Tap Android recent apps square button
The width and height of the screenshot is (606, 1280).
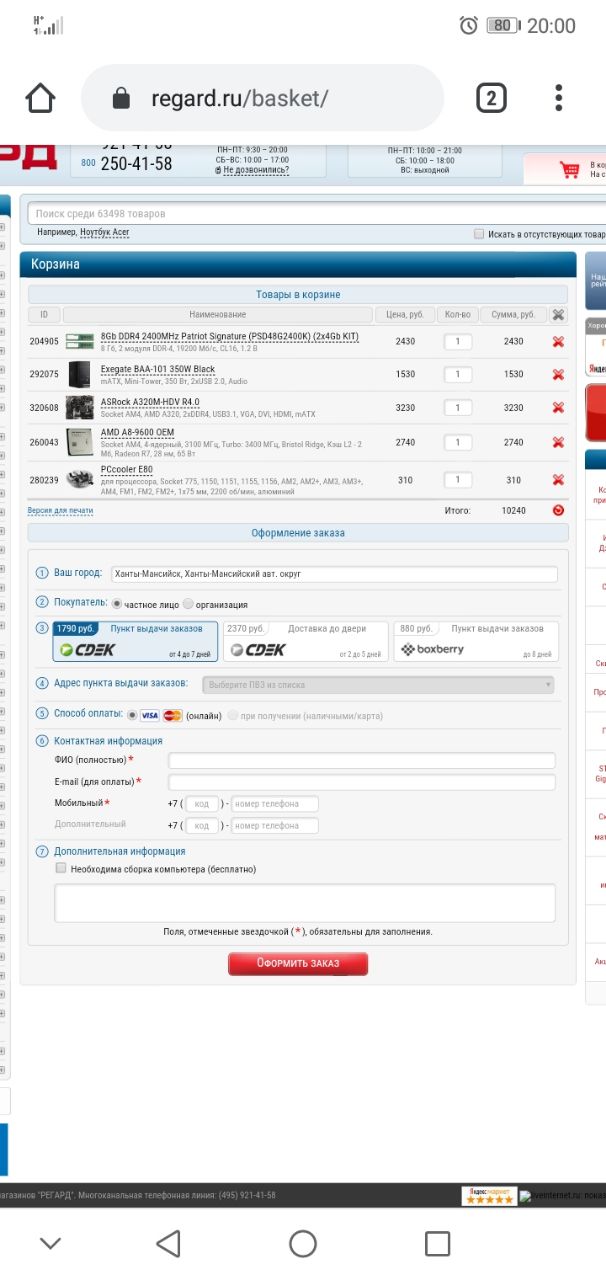[437, 1243]
